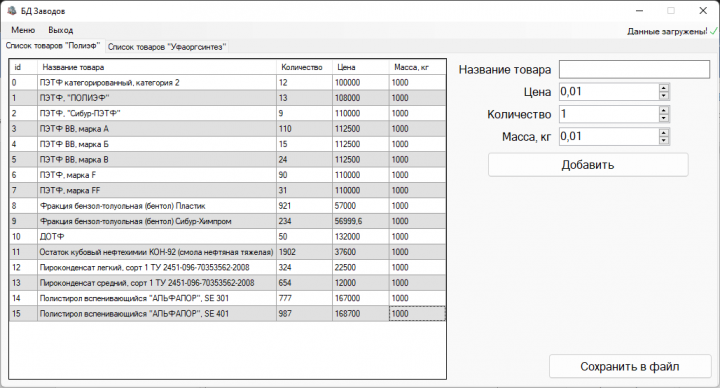Click price cell 37600
The height and width of the screenshot is (388, 720).
(x=361, y=252)
